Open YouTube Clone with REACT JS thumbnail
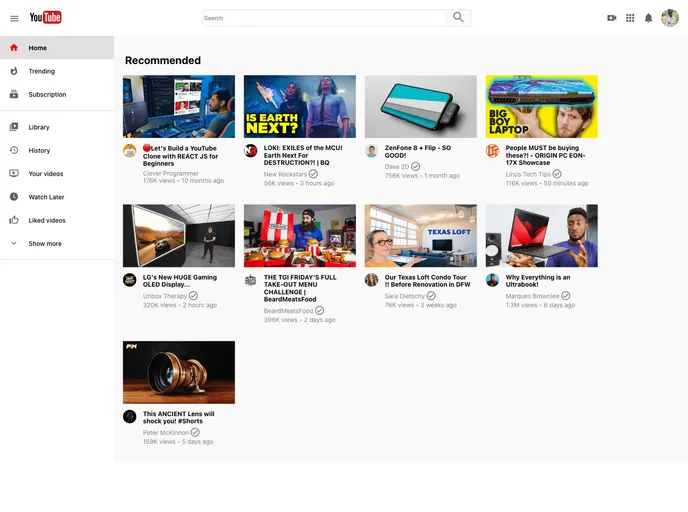 (179, 107)
